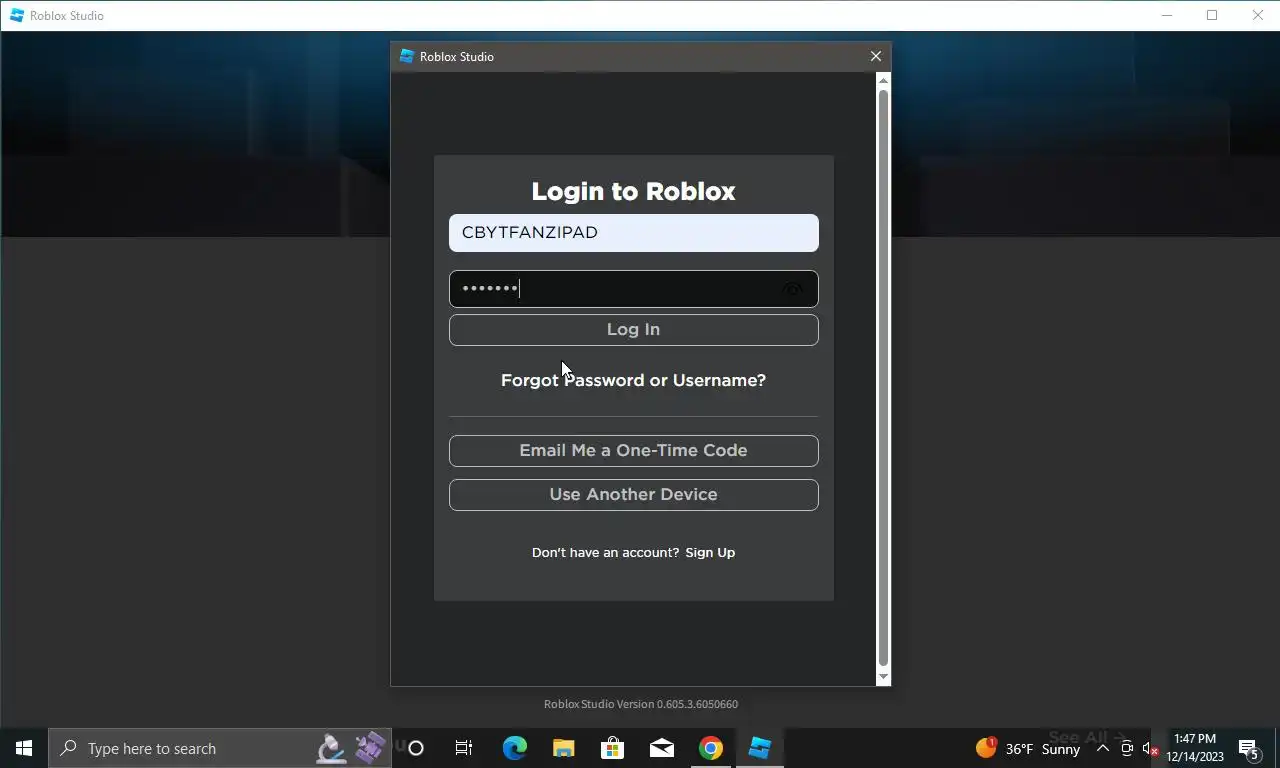
Task: Choose Email Me a One-Time Code
Action: pos(633,451)
